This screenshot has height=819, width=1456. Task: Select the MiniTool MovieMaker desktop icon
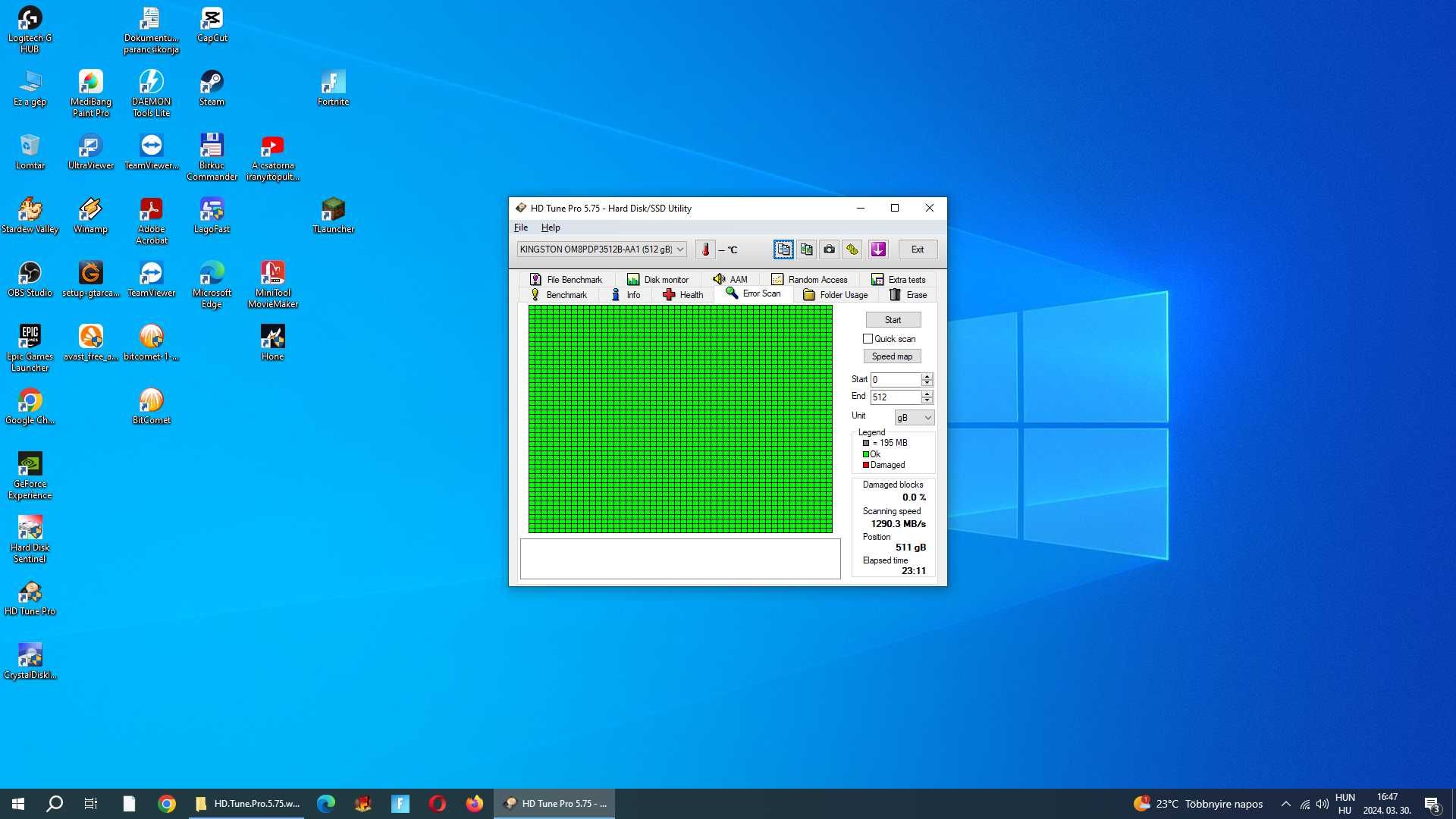click(272, 284)
